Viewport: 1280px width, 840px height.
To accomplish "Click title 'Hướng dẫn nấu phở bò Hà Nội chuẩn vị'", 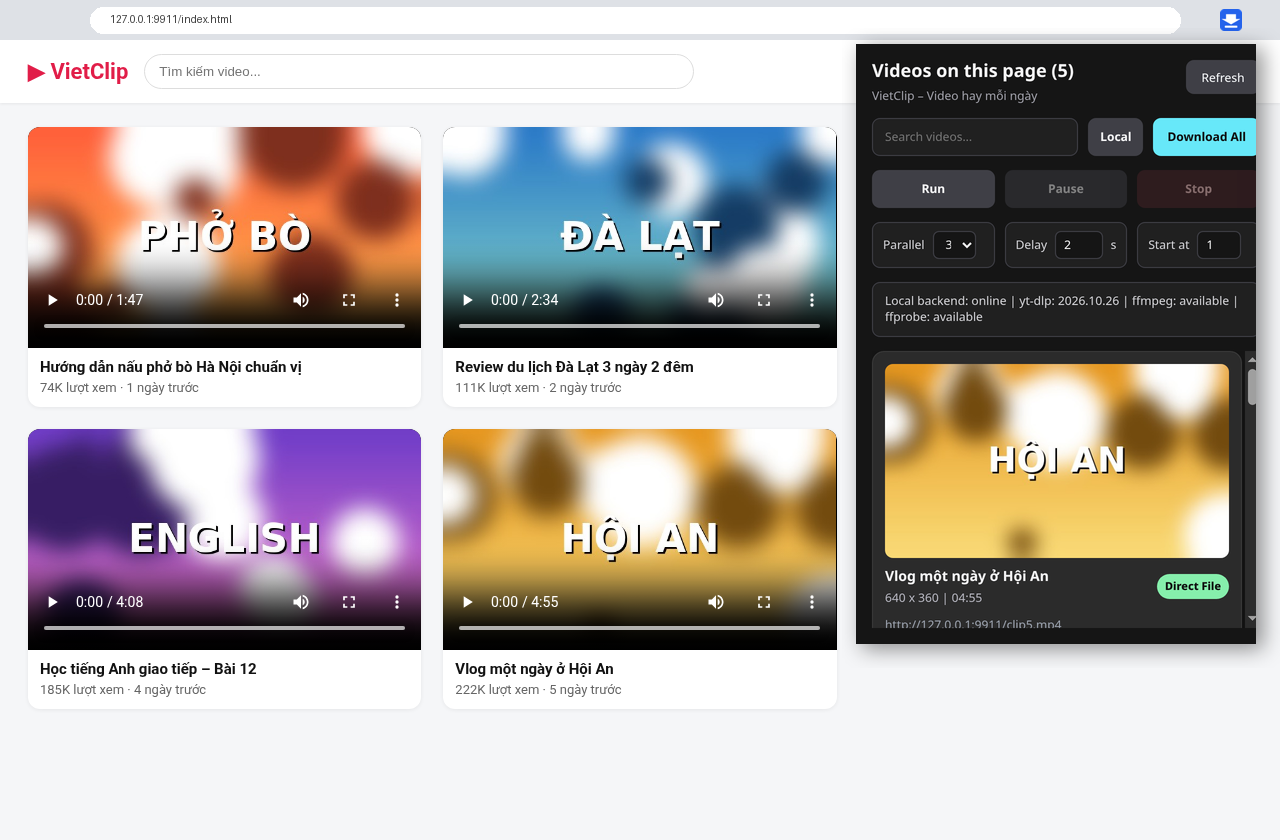I will pyautogui.click(x=171, y=367).
